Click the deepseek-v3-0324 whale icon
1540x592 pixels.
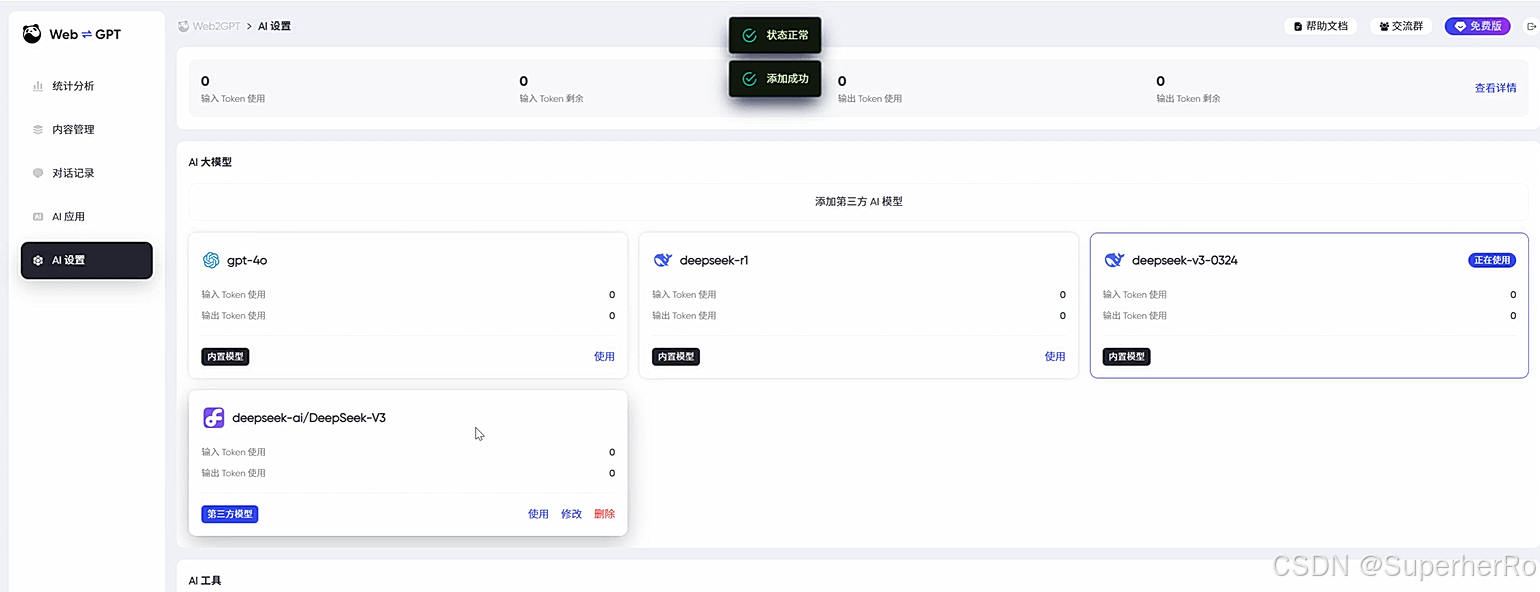(x=1114, y=260)
